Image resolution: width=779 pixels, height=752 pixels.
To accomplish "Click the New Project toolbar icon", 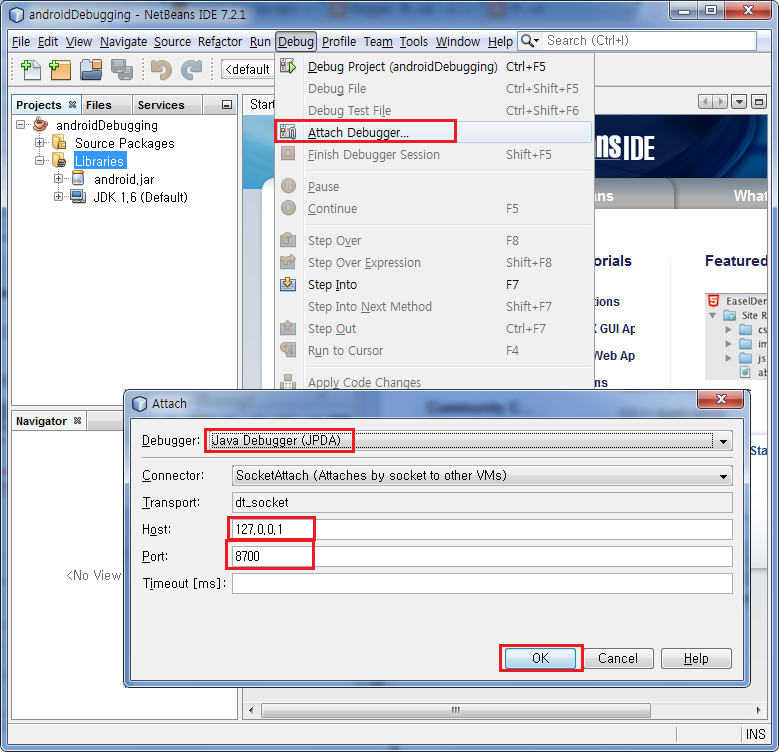I will tap(60, 70).
